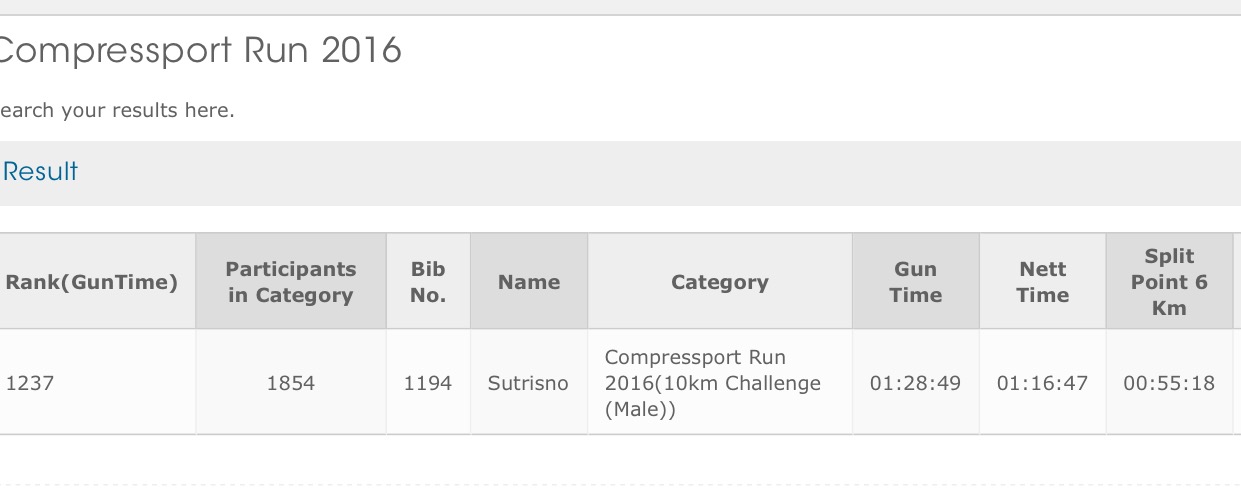Screen dimensions: 1241x496
Task: Click the Name column header
Action: 529,282
